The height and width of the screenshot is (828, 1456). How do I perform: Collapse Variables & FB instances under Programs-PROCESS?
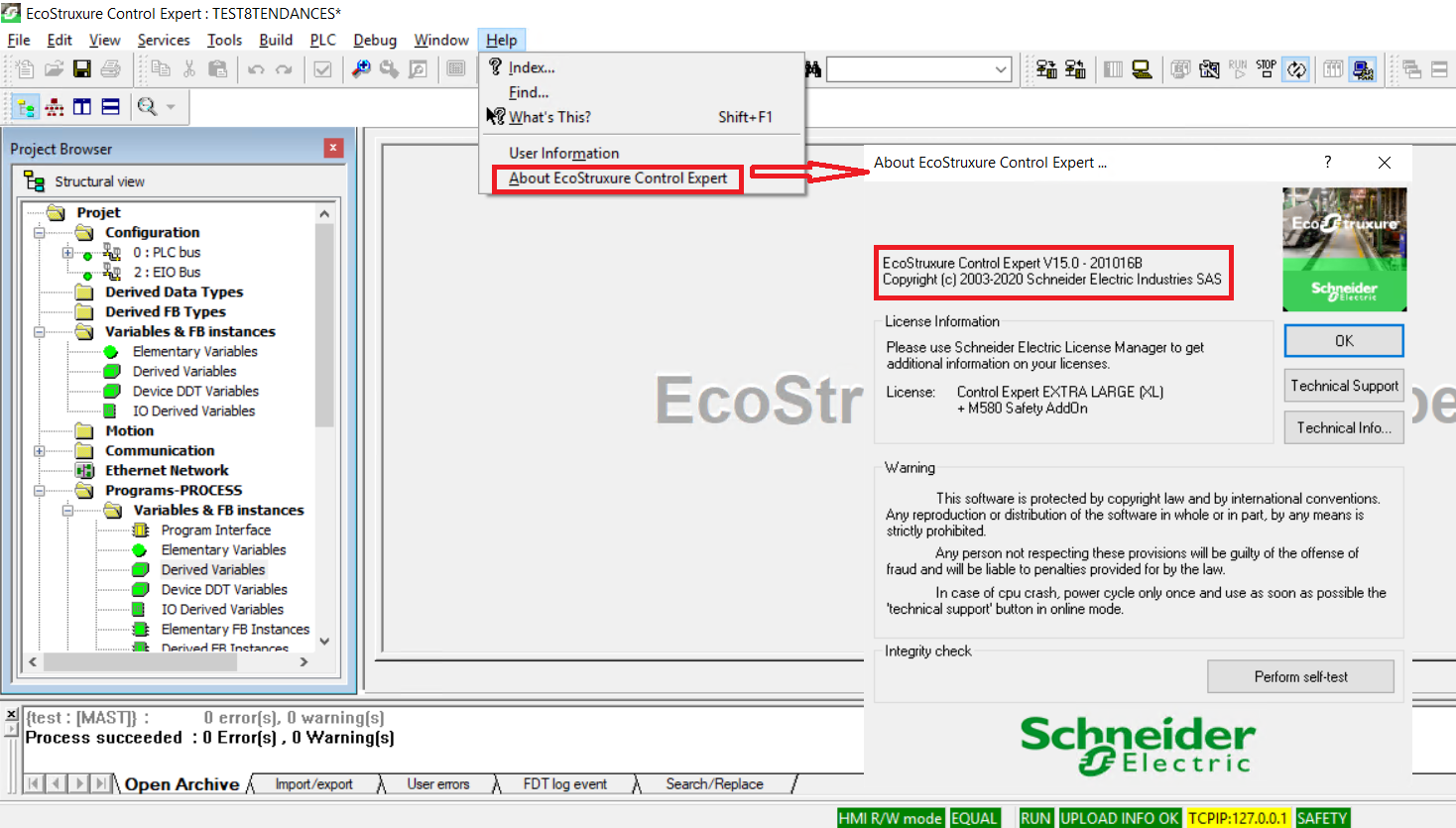point(67,511)
